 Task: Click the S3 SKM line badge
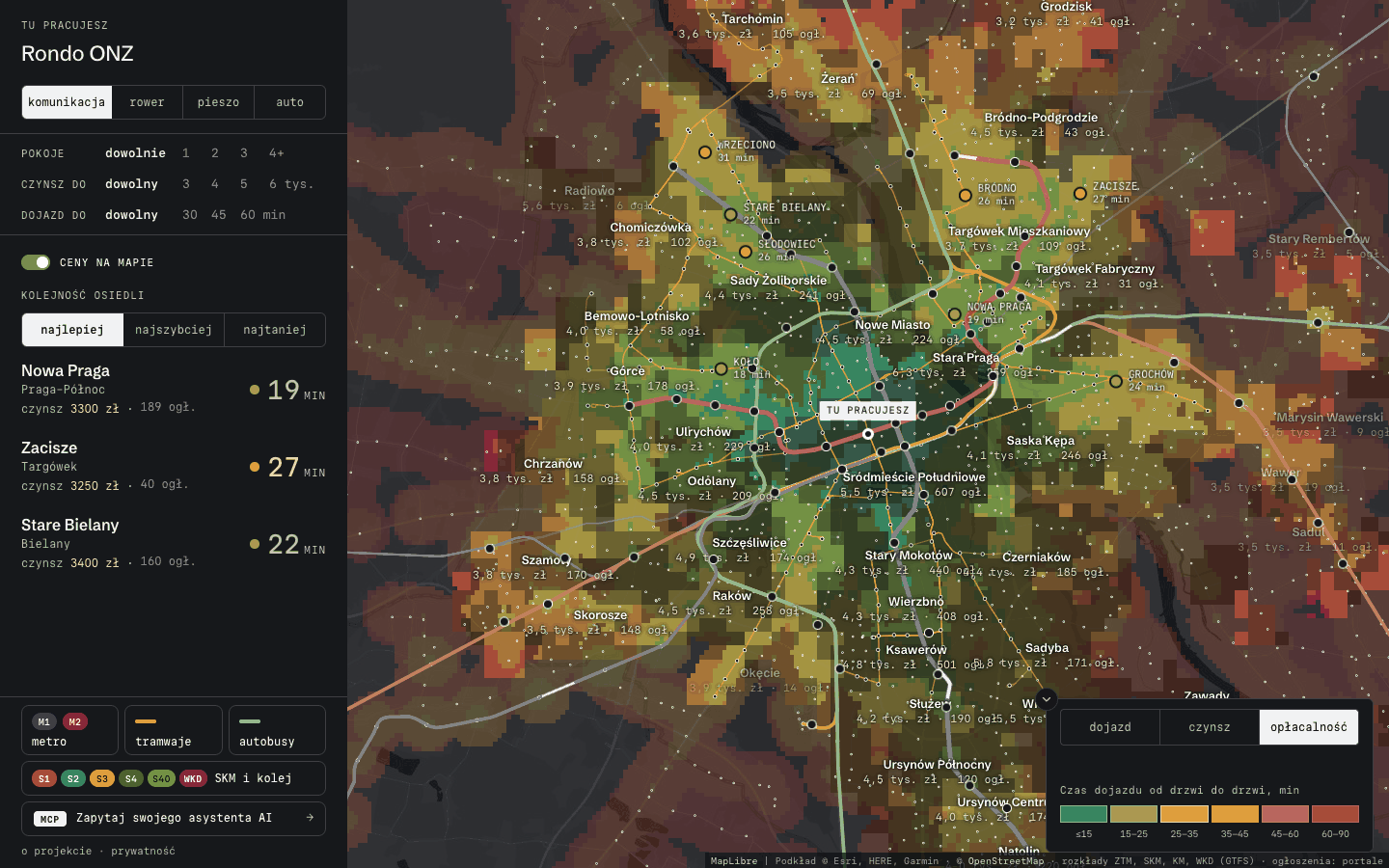[x=102, y=778]
